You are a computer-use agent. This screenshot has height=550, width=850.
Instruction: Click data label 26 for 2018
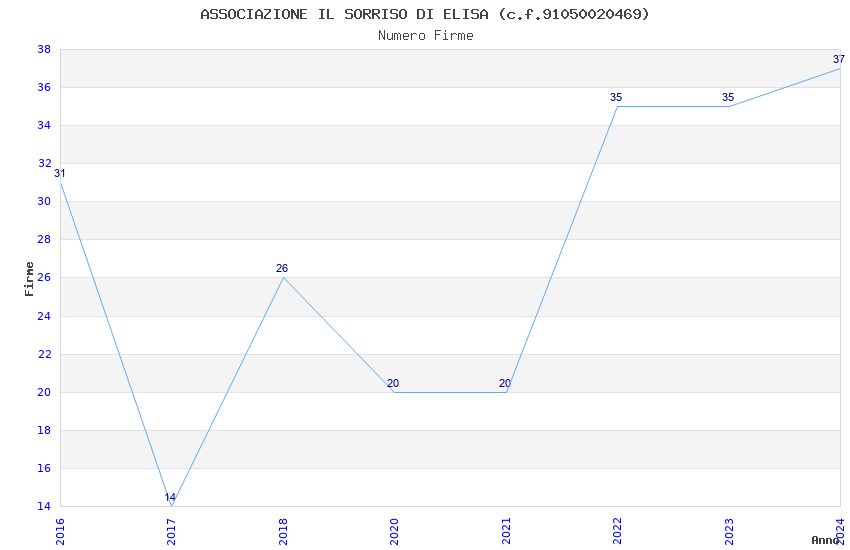tap(282, 268)
